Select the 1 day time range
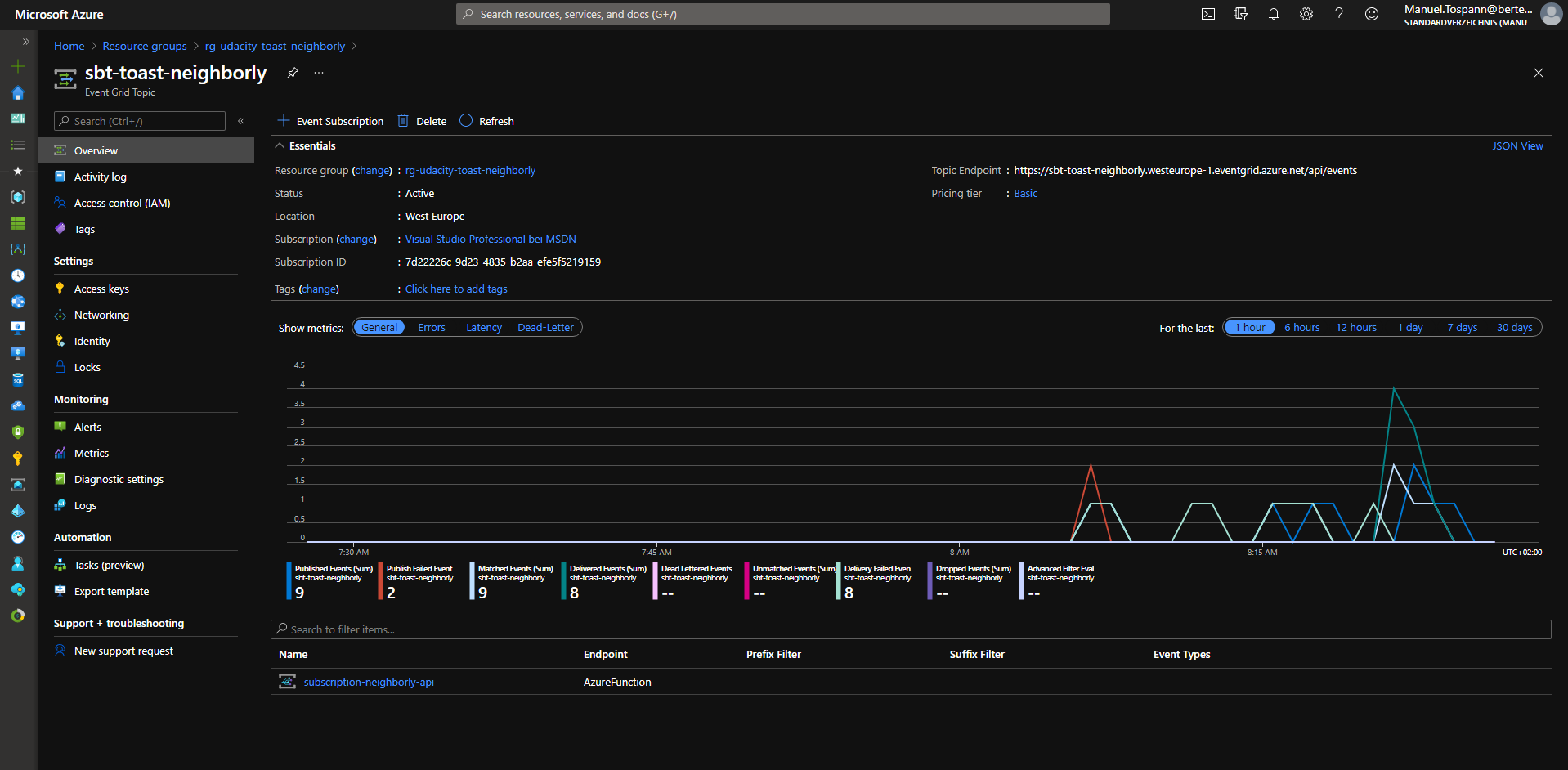 pyautogui.click(x=1410, y=328)
